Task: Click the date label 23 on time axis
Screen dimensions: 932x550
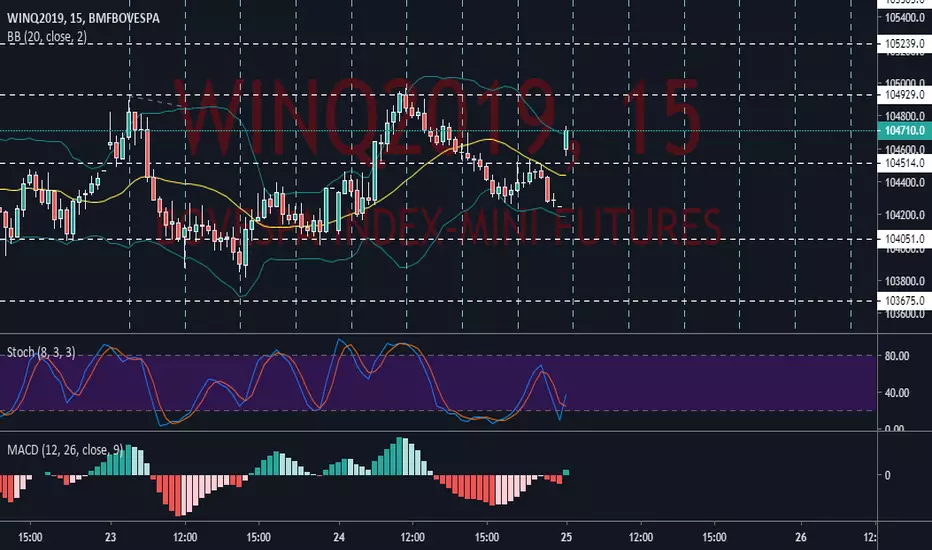Action: point(111,538)
